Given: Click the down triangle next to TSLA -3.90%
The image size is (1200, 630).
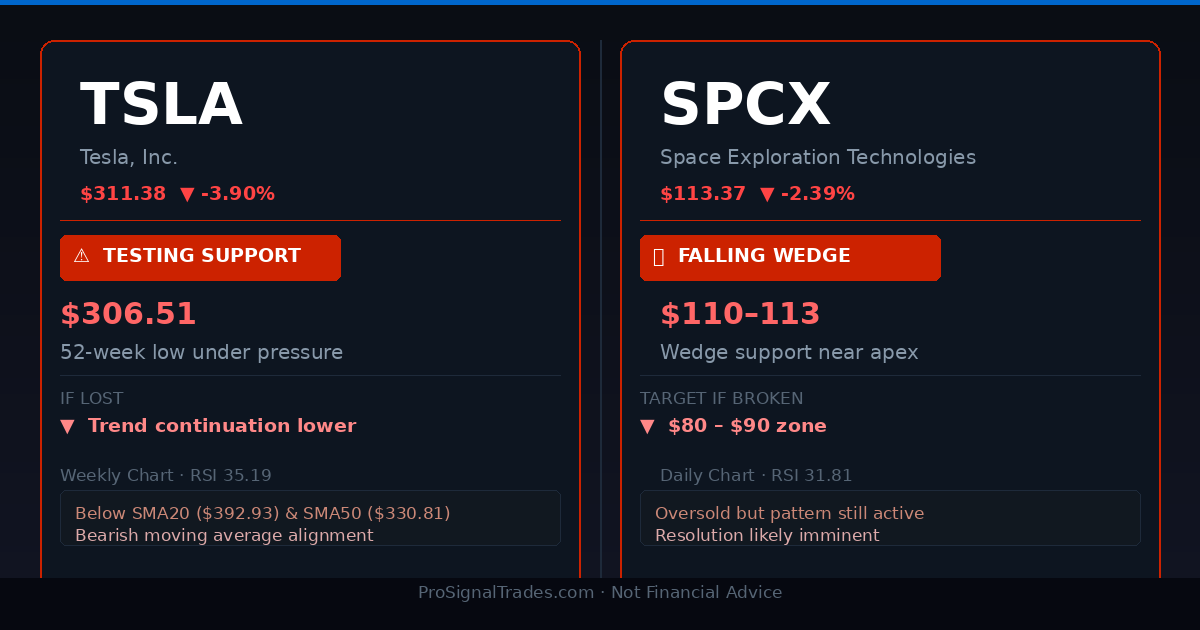Looking at the screenshot, I should [x=187, y=195].
